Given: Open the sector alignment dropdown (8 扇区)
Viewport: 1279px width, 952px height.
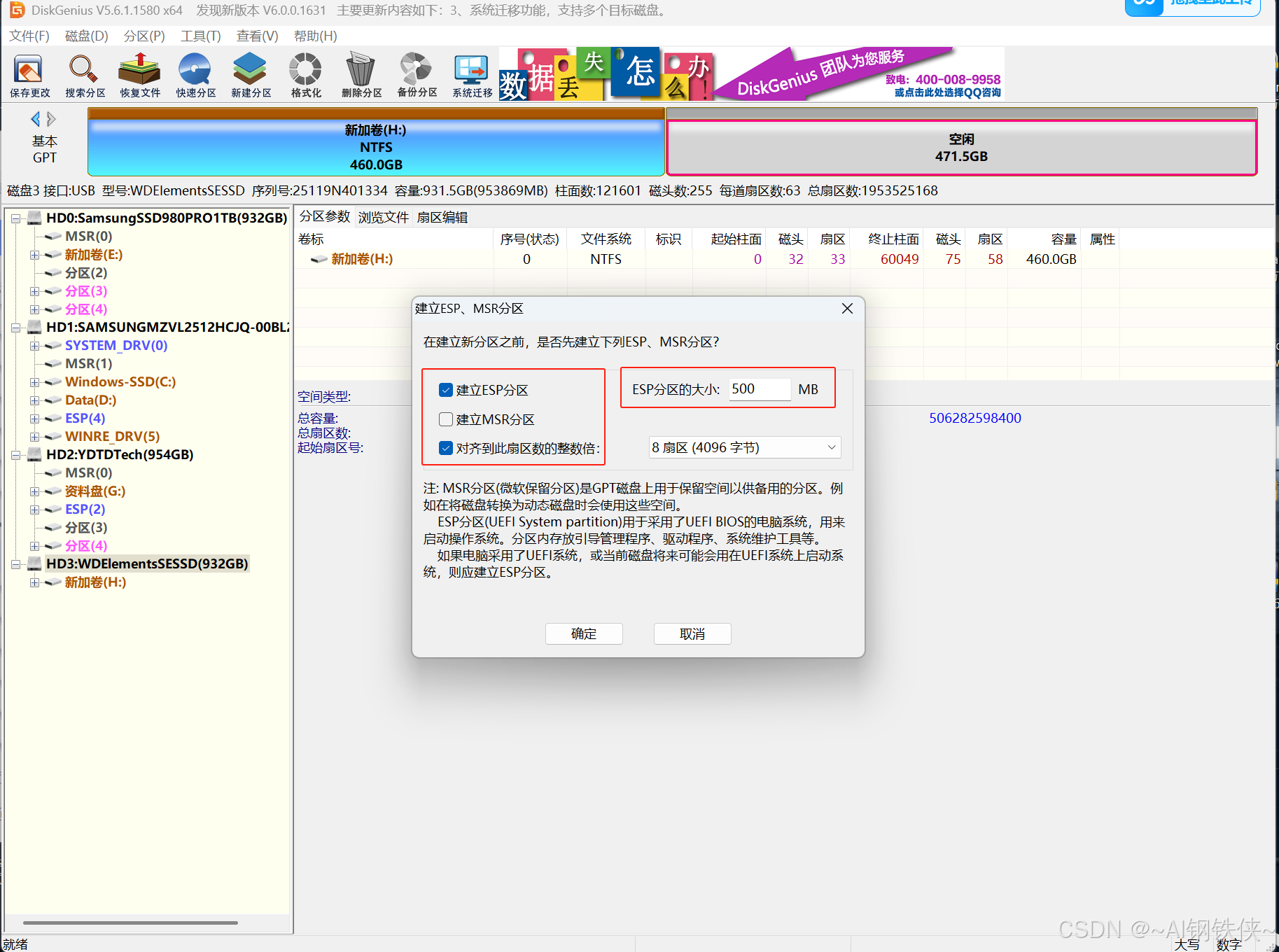Looking at the screenshot, I should [x=744, y=447].
